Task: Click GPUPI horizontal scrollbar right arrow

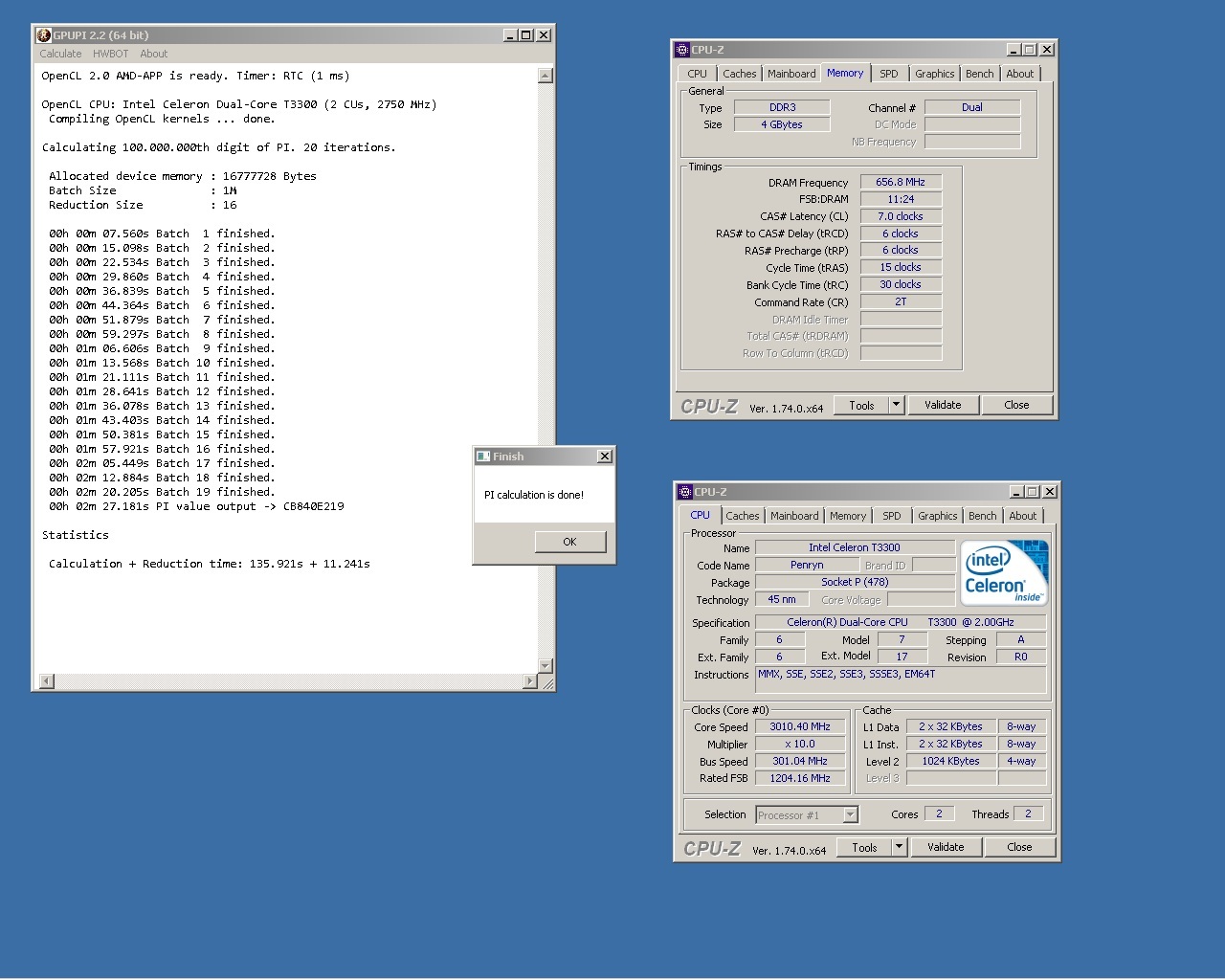Action: (530, 681)
